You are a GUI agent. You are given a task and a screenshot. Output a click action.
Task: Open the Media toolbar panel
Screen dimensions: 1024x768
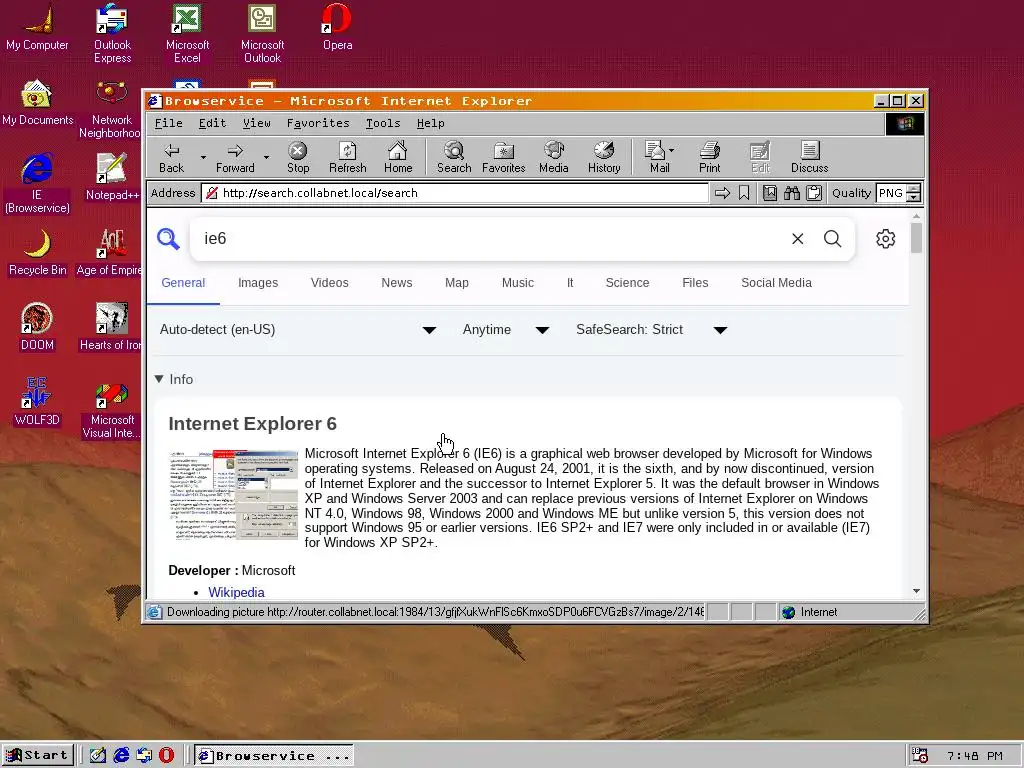(x=554, y=157)
